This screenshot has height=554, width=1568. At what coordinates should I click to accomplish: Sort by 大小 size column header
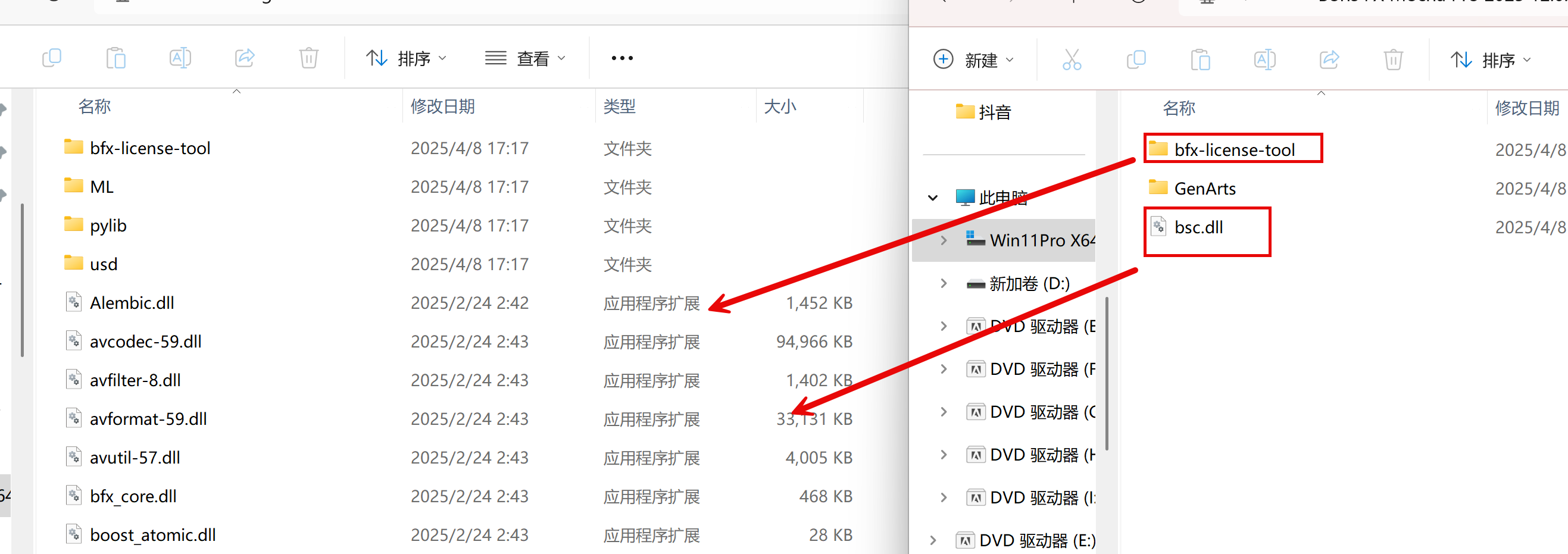click(x=780, y=107)
